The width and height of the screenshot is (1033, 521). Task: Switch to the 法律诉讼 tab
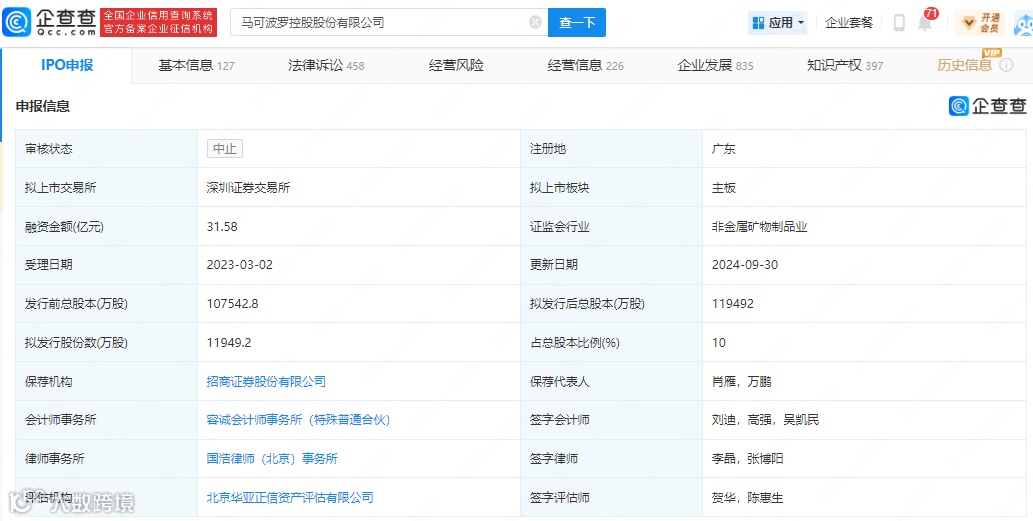pos(326,65)
